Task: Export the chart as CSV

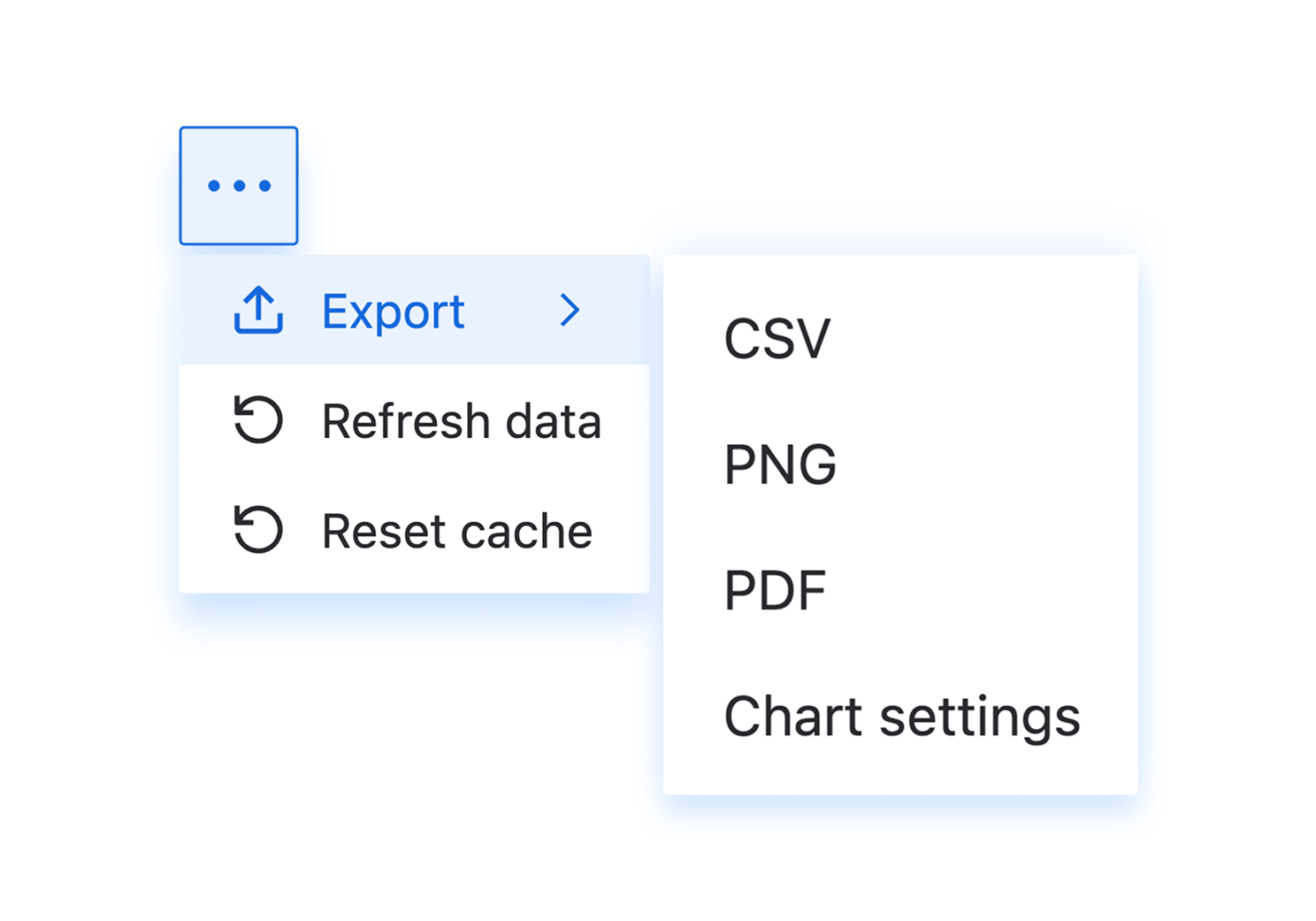Action: [777, 338]
